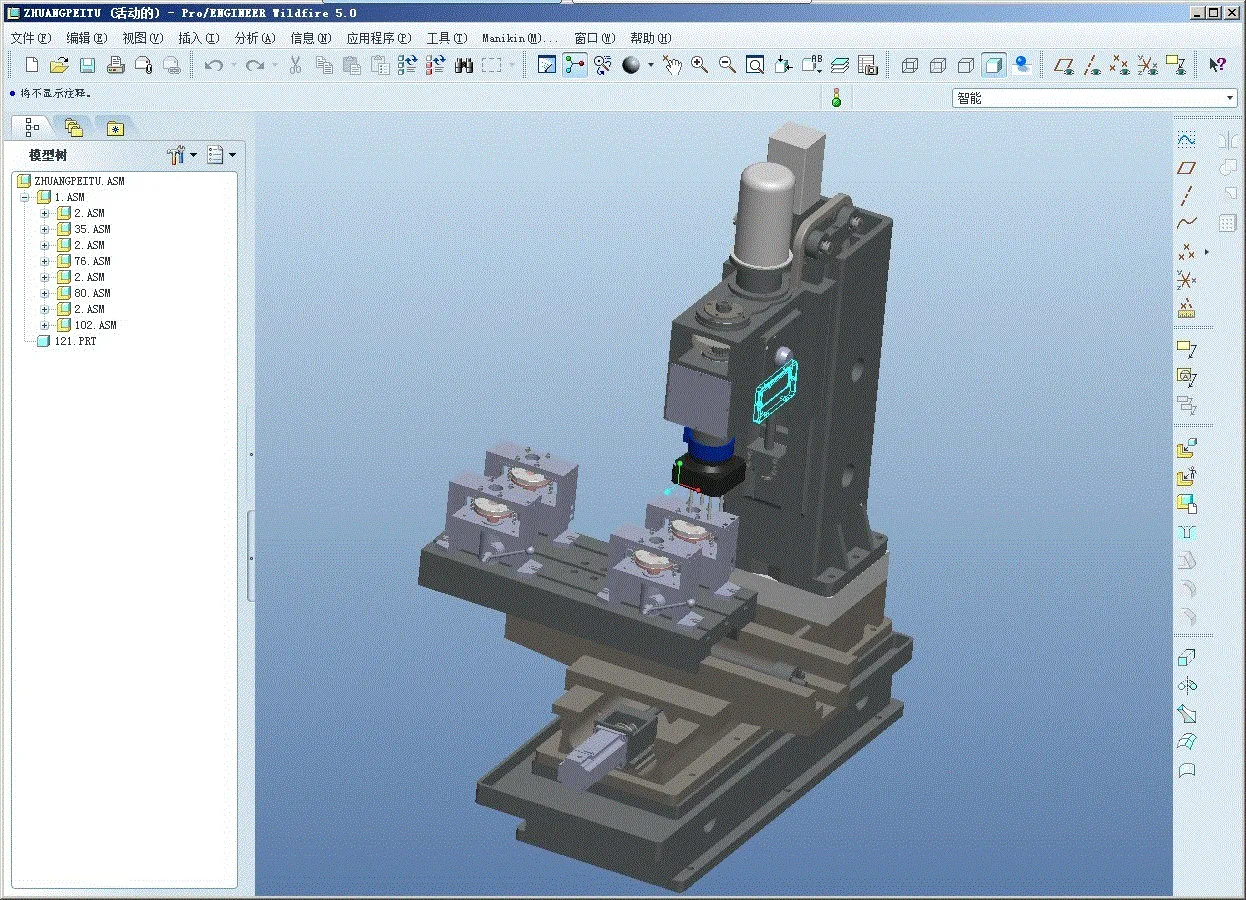The height and width of the screenshot is (900, 1246).
Task: Toggle No Hidden display mode
Action: pyautogui.click(x=965, y=65)
